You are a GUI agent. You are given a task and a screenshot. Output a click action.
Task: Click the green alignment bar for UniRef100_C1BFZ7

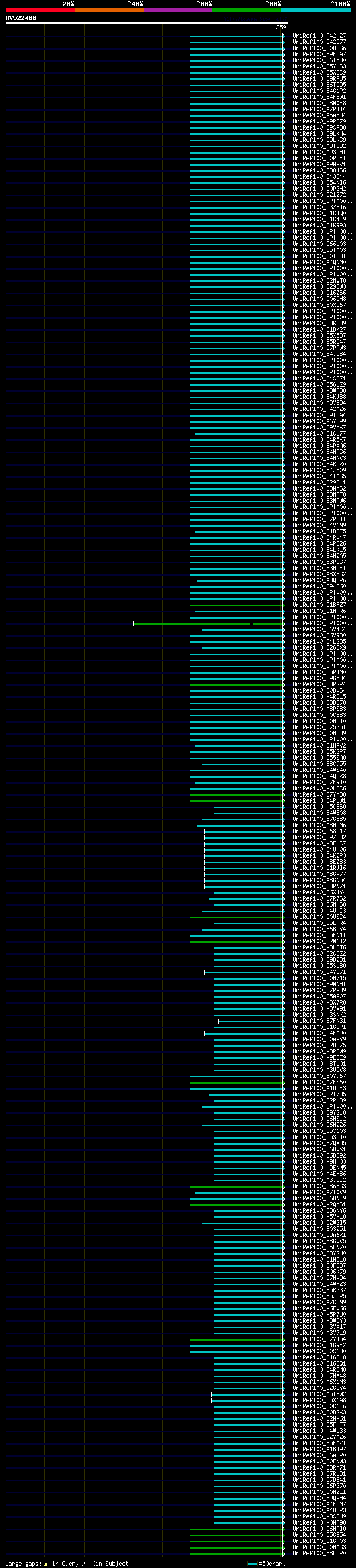point(237,605)
